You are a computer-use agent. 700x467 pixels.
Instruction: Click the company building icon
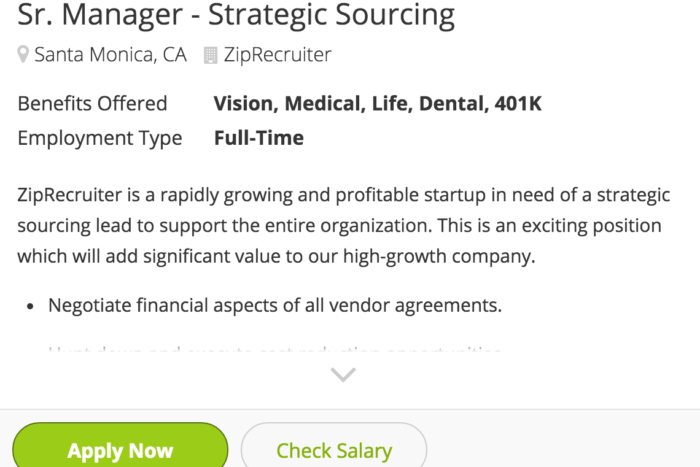click(210, 56)
